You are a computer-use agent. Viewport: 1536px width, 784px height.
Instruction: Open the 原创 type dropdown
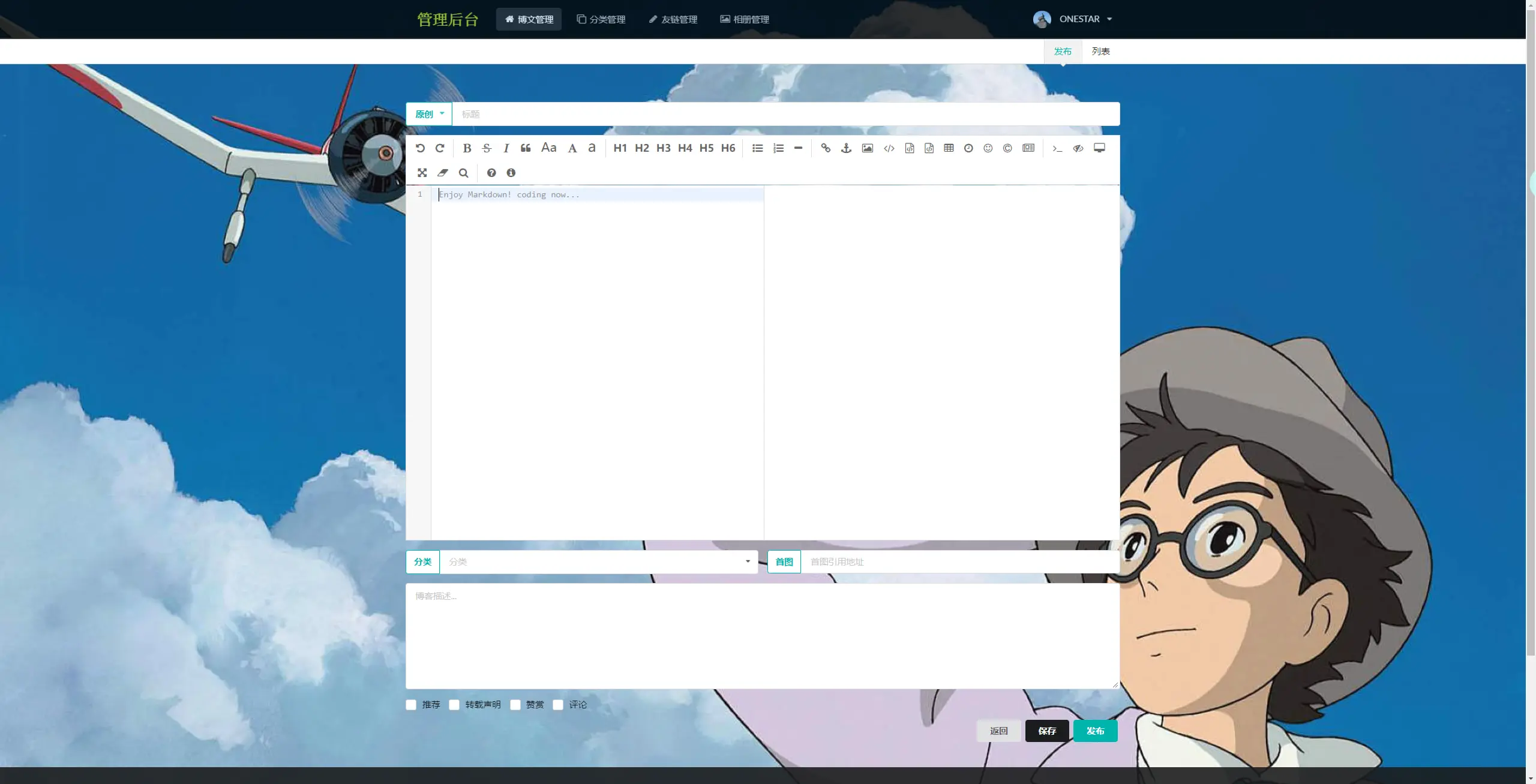point(429,114)
